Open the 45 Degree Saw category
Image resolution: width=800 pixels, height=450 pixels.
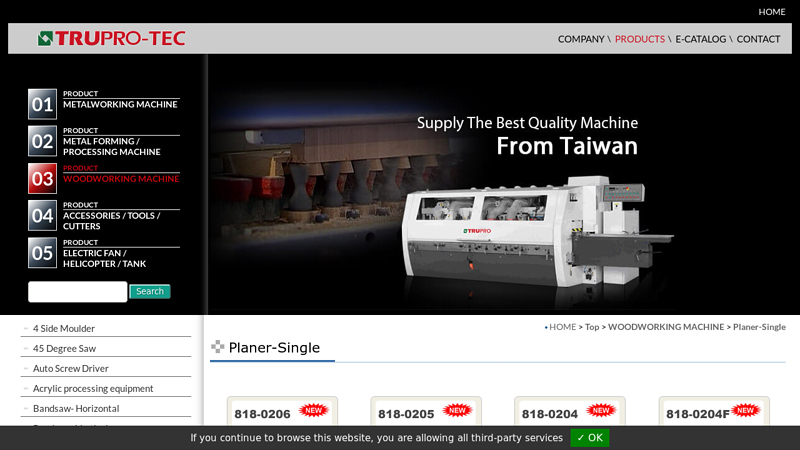coord(64,348)
